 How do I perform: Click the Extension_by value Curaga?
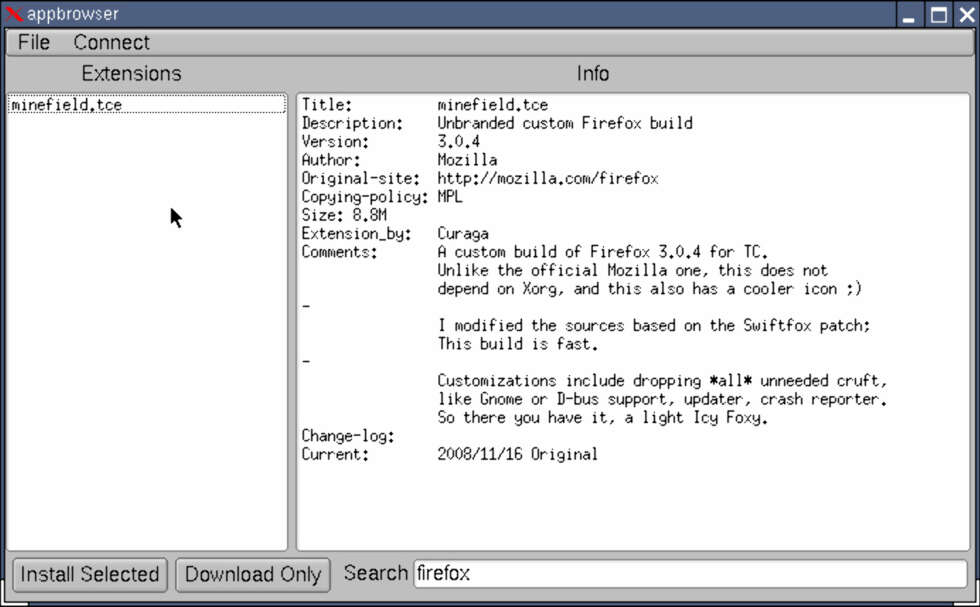(462, 234)
